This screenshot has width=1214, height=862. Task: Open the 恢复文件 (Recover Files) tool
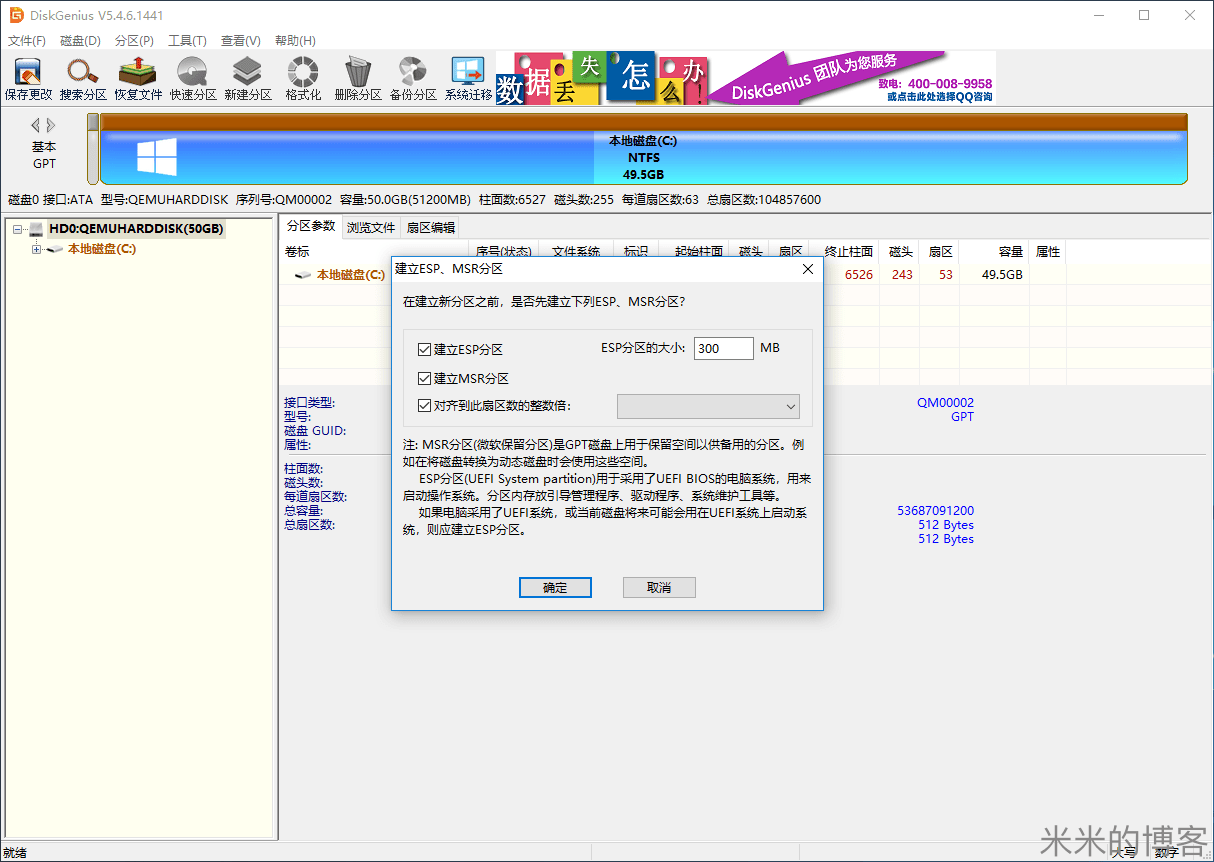click(x=137, y=77)
